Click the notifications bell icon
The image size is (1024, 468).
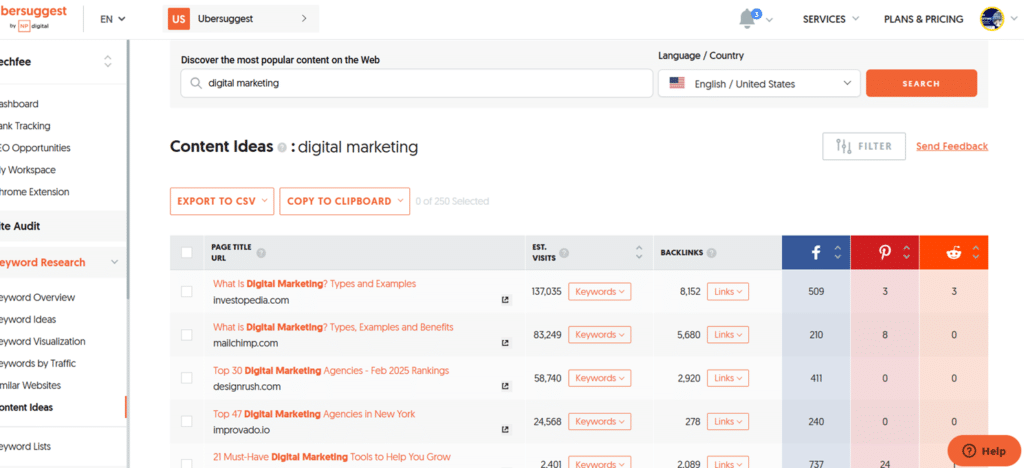coord(747,19)
